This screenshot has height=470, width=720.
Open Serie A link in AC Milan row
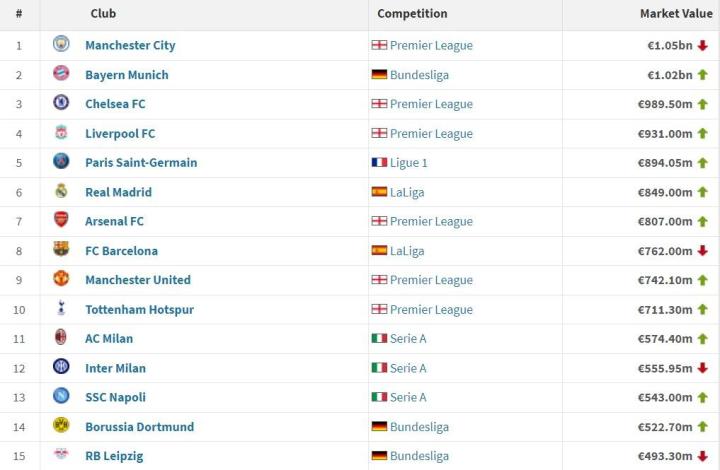point(408,339)
